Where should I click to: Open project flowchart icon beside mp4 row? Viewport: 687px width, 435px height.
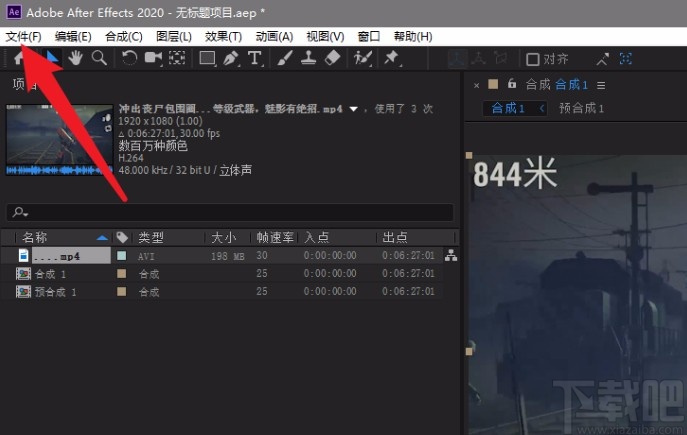coord(451,256)
